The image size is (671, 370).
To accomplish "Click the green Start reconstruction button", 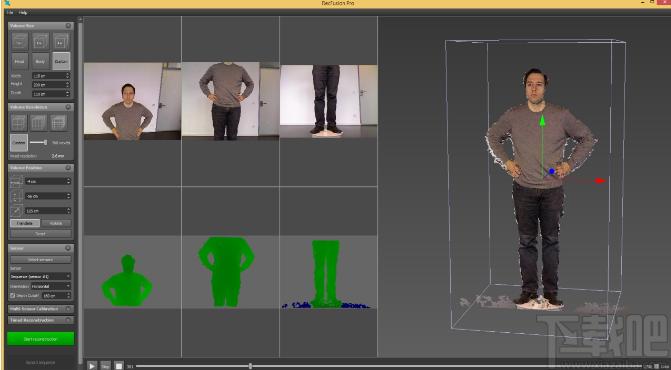I will click(x=41, y=339).
